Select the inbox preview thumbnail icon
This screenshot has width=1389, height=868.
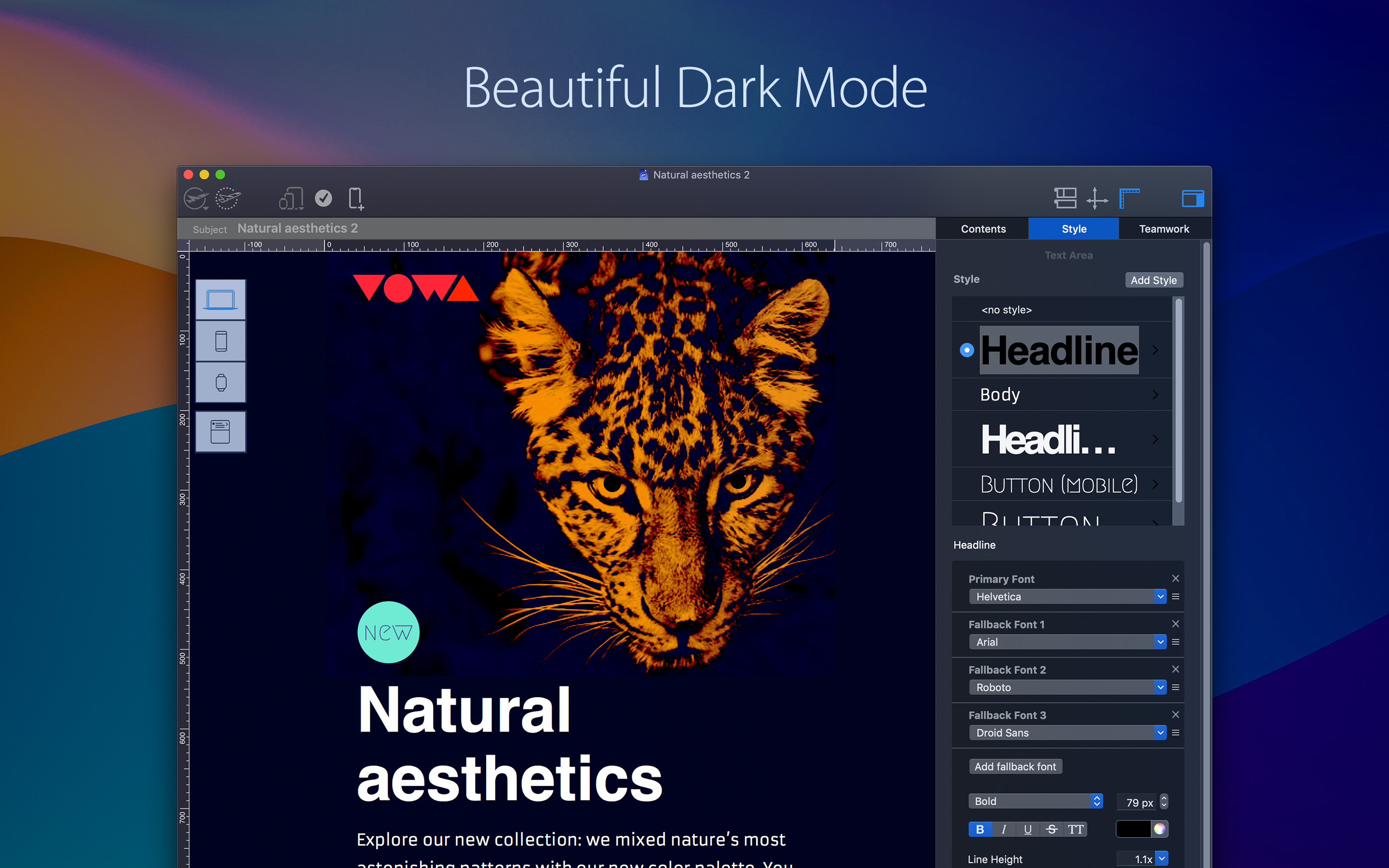(220, 432)
